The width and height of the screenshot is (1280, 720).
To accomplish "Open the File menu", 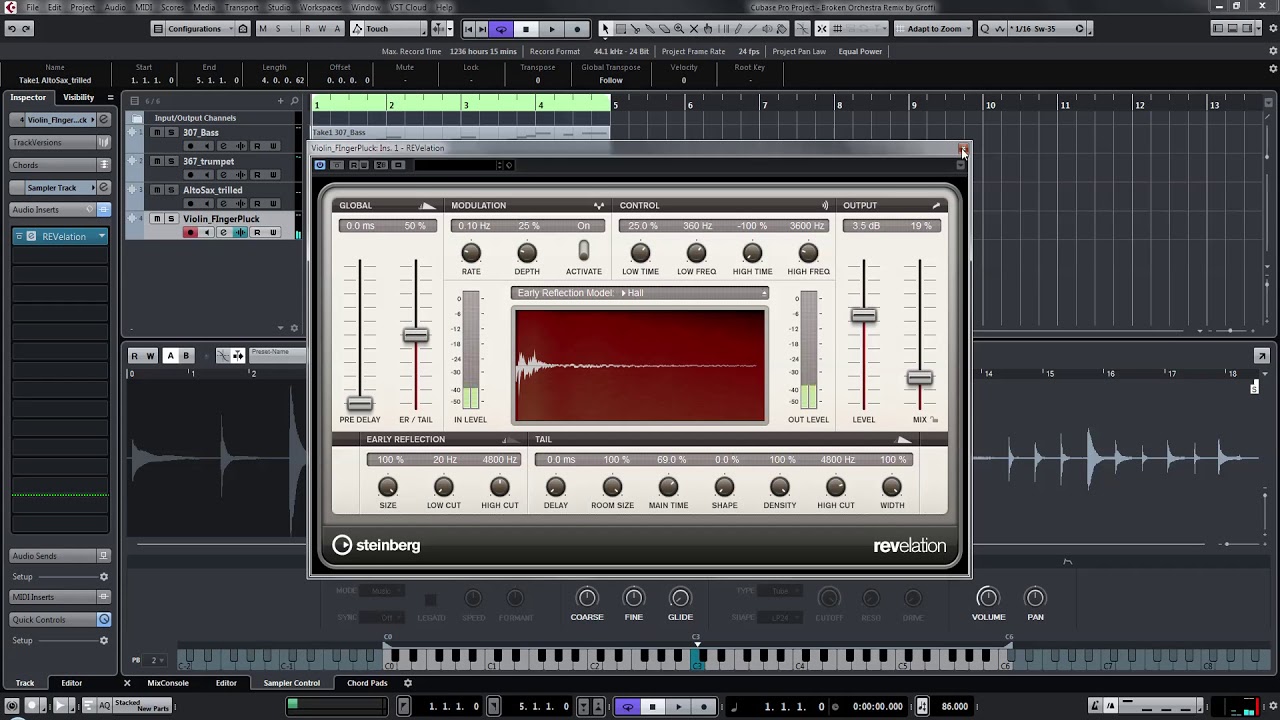I will point(33,7).
